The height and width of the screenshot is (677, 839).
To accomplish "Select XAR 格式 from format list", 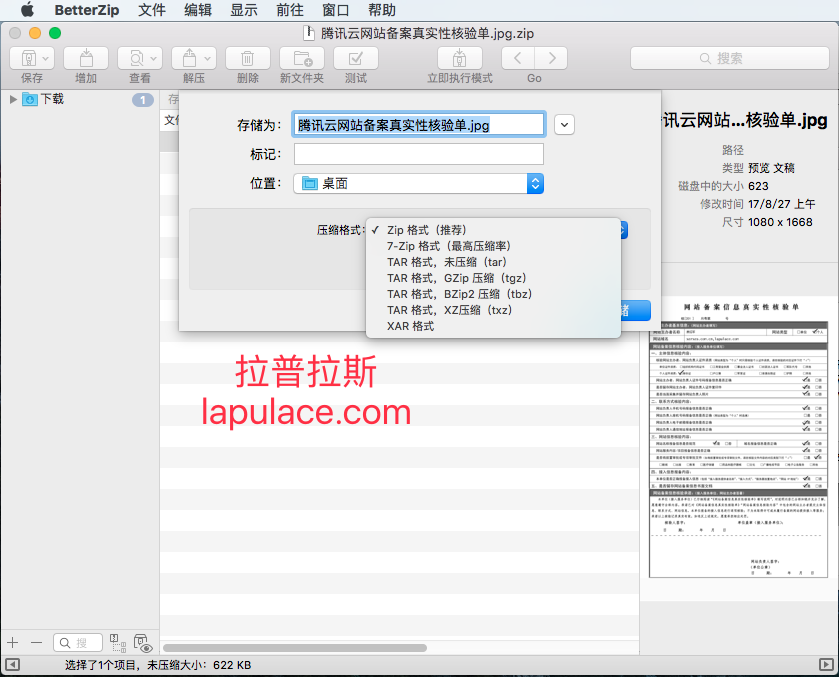I will pyautogui.click(x=410, y=326).
